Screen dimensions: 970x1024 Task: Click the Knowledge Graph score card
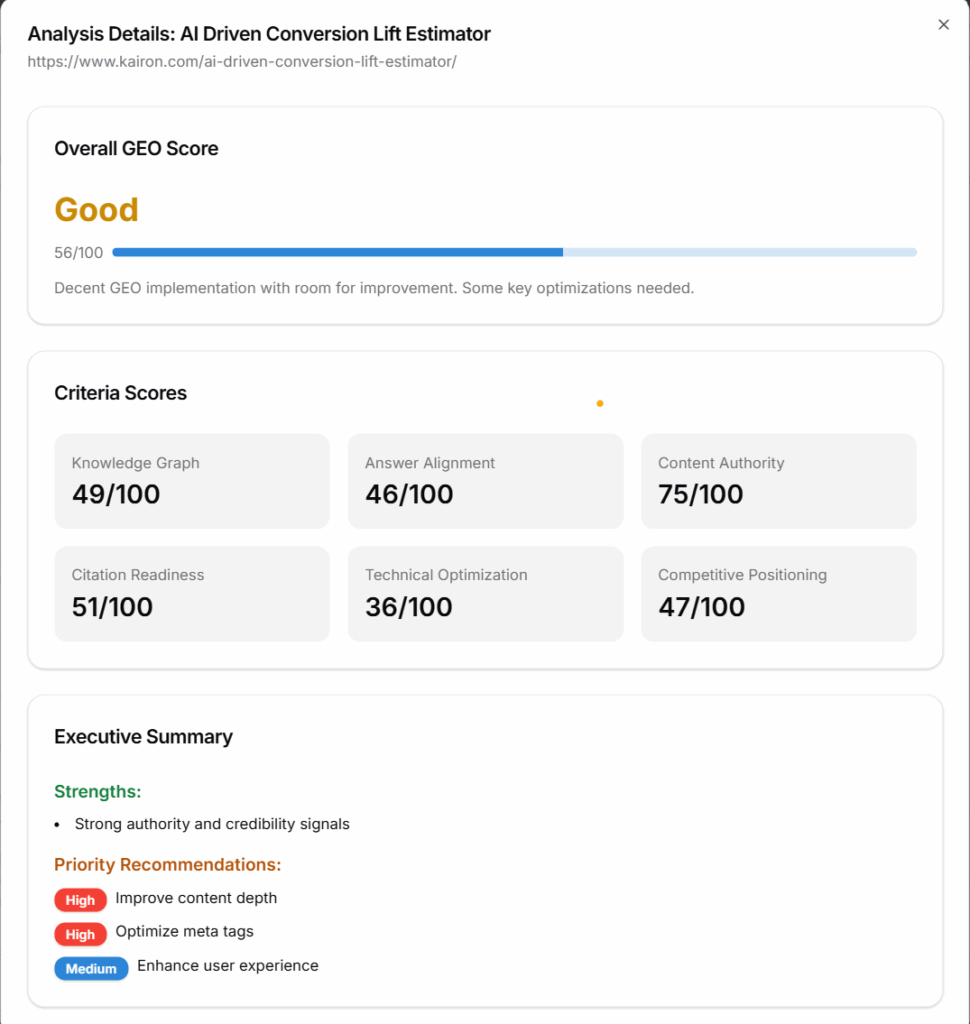(x=192, y=481)
